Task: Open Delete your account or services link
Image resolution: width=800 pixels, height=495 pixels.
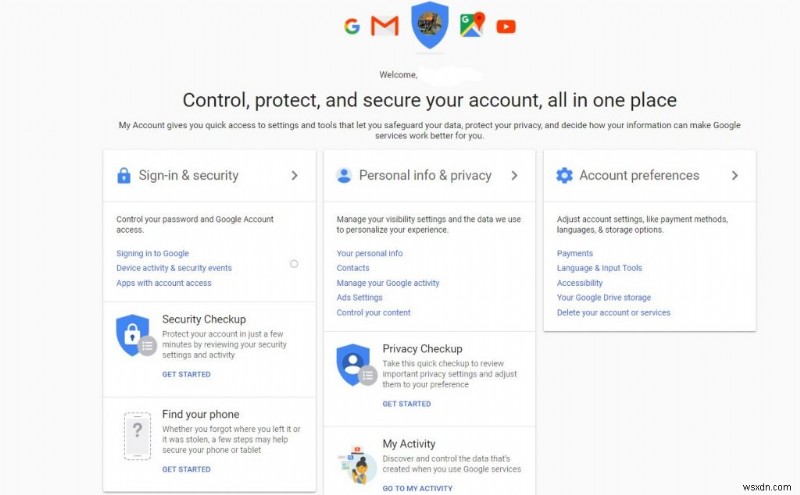Action: click(613, 313)
